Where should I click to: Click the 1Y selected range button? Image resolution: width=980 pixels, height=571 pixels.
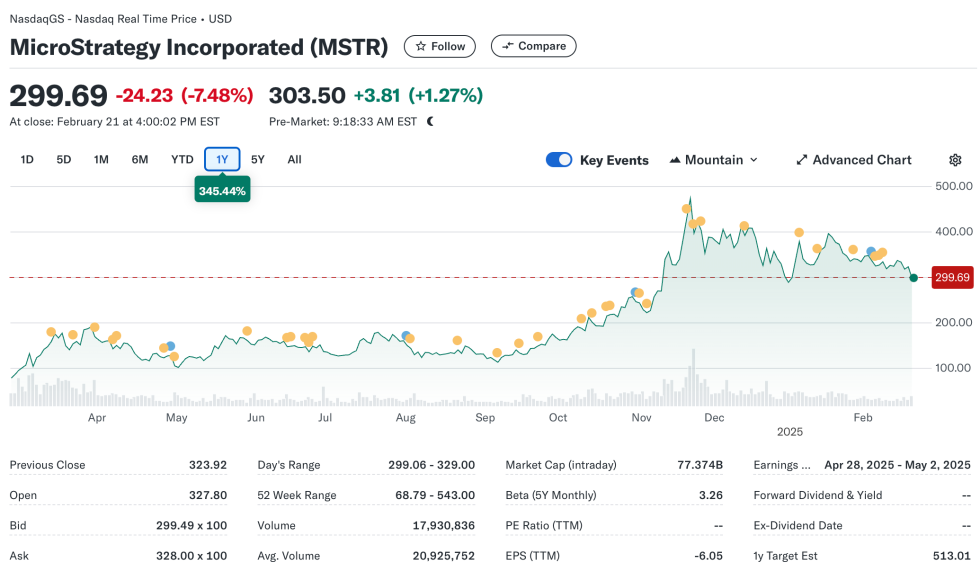[x=222, y=160]
